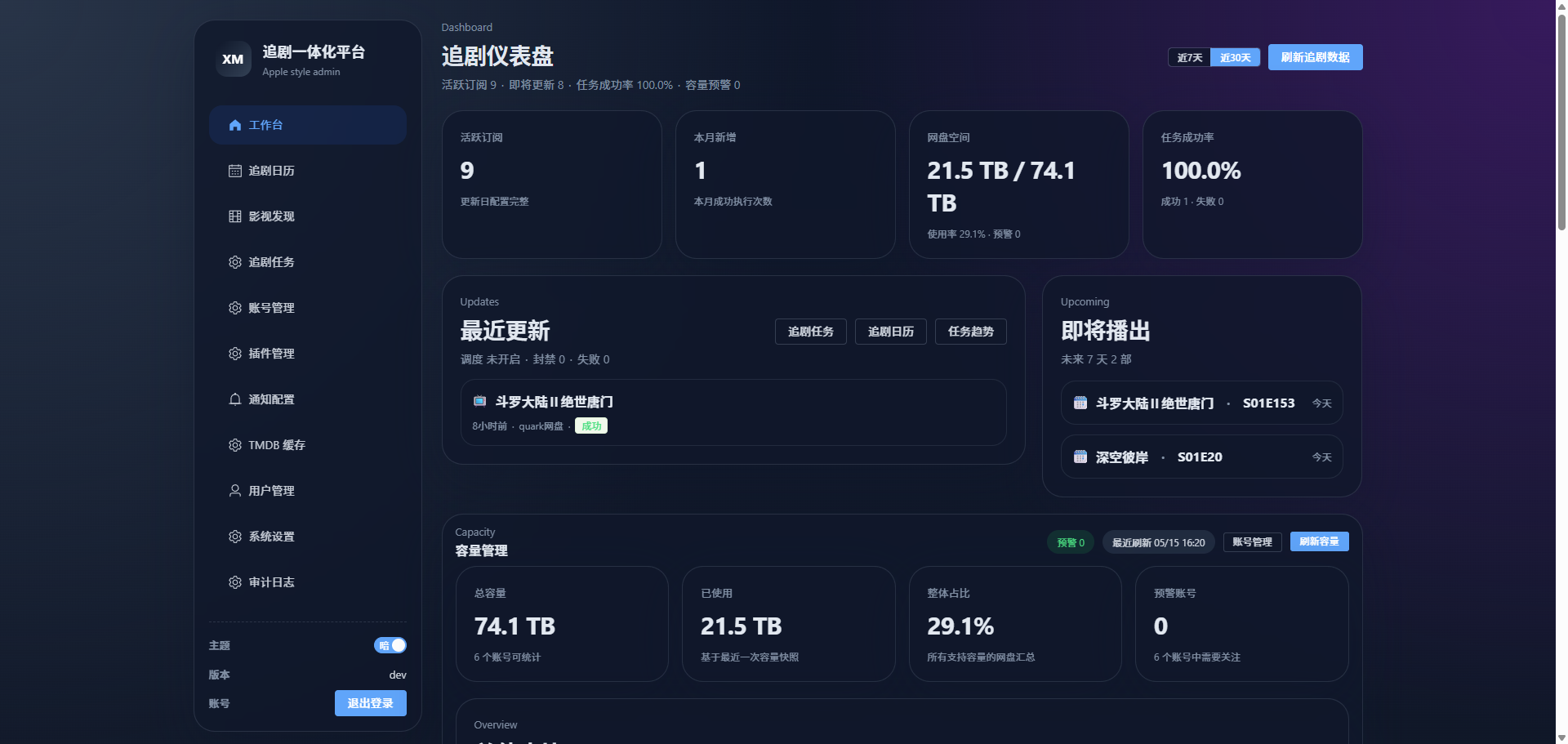Click 追剧日历 button in 最近更新 panel
This screenshot has height=744, width=1568.
tap(891, 332)
